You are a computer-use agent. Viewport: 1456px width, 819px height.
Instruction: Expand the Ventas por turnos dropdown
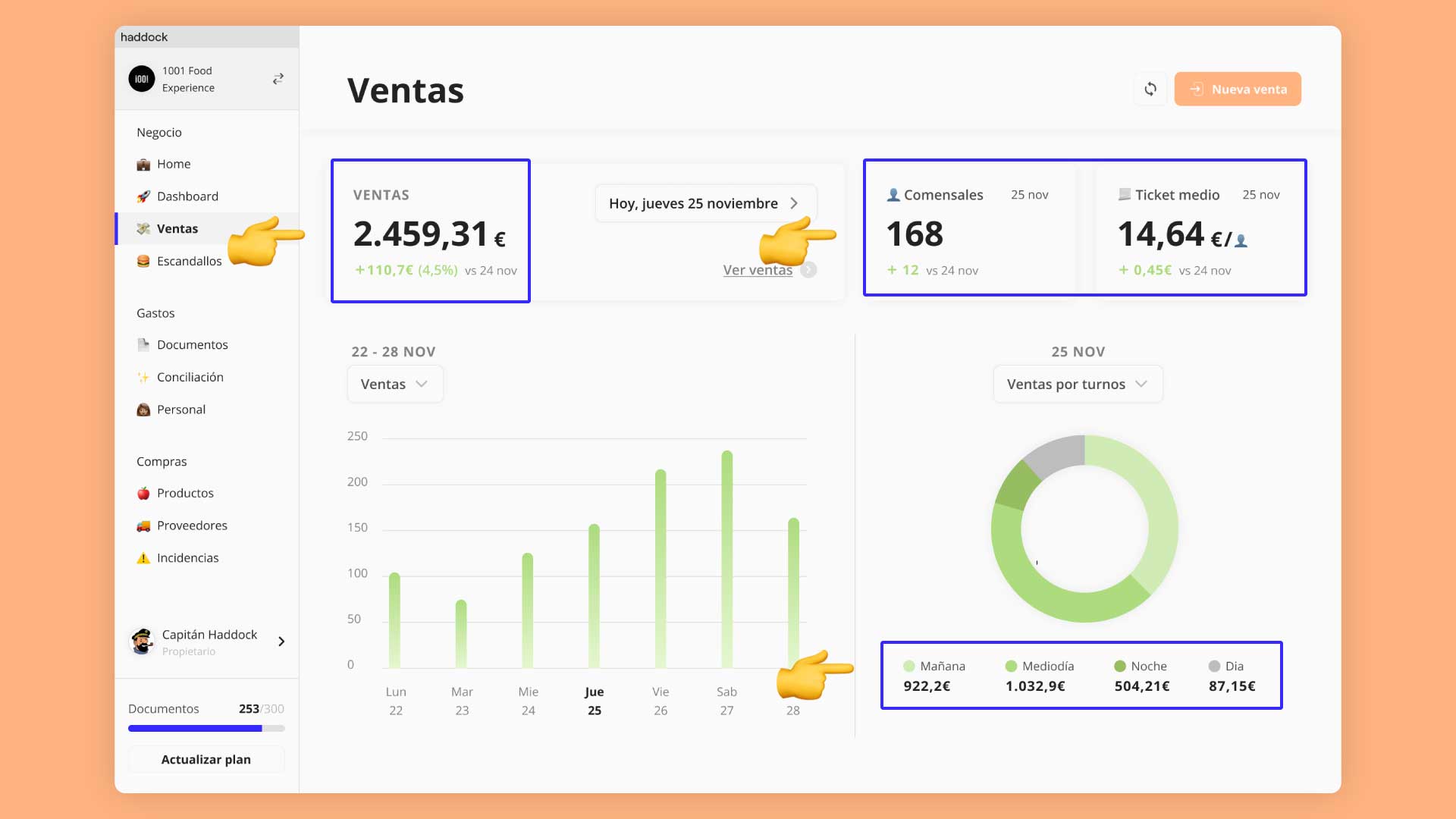coord(1077,384)
